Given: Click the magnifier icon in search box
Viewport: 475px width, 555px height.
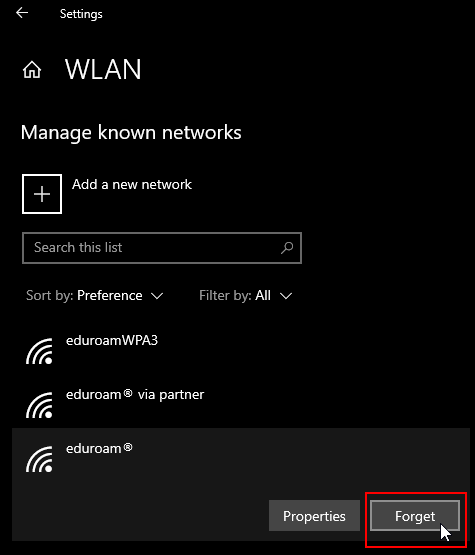Looking at the screenshot, I should pos(287,248).
